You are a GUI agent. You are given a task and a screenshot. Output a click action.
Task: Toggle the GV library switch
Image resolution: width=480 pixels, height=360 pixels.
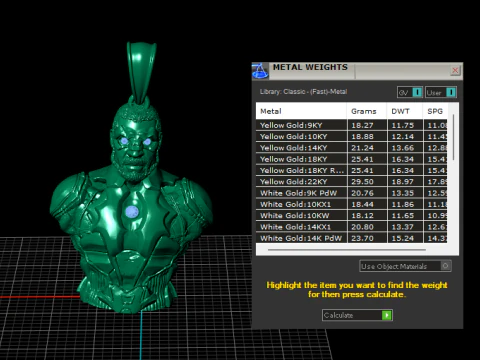(x=410, y=92)
